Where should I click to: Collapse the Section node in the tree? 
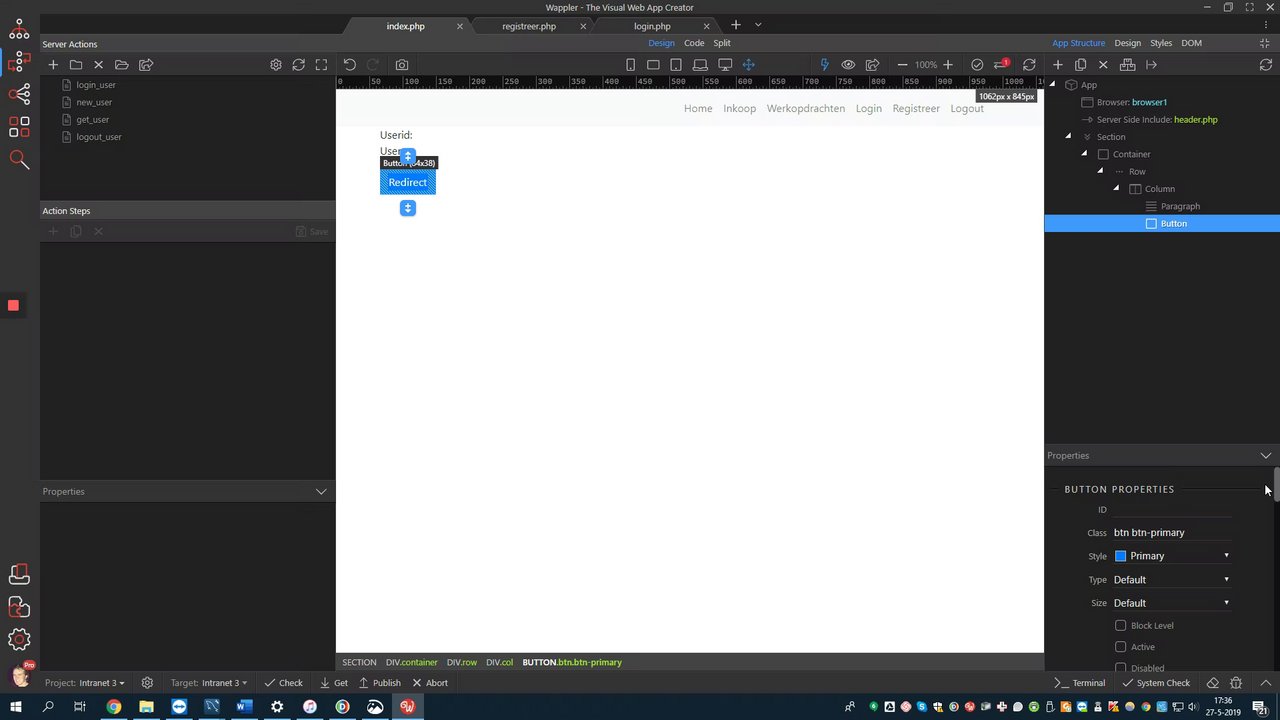tap(1068, 137)
